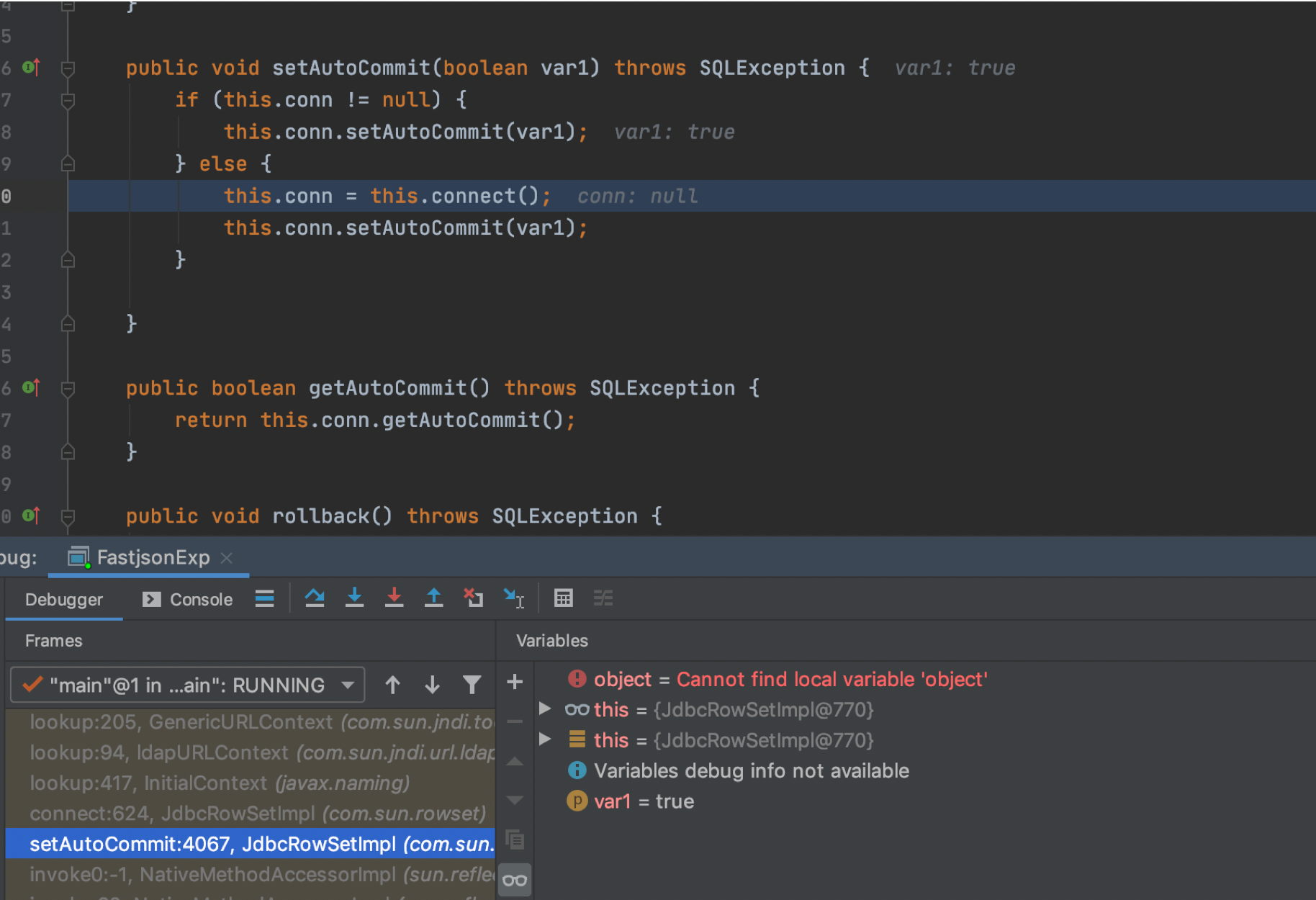Click the previous frame up arrow
The width and height of the screenshot is (1316, 900).
point(392,685)
